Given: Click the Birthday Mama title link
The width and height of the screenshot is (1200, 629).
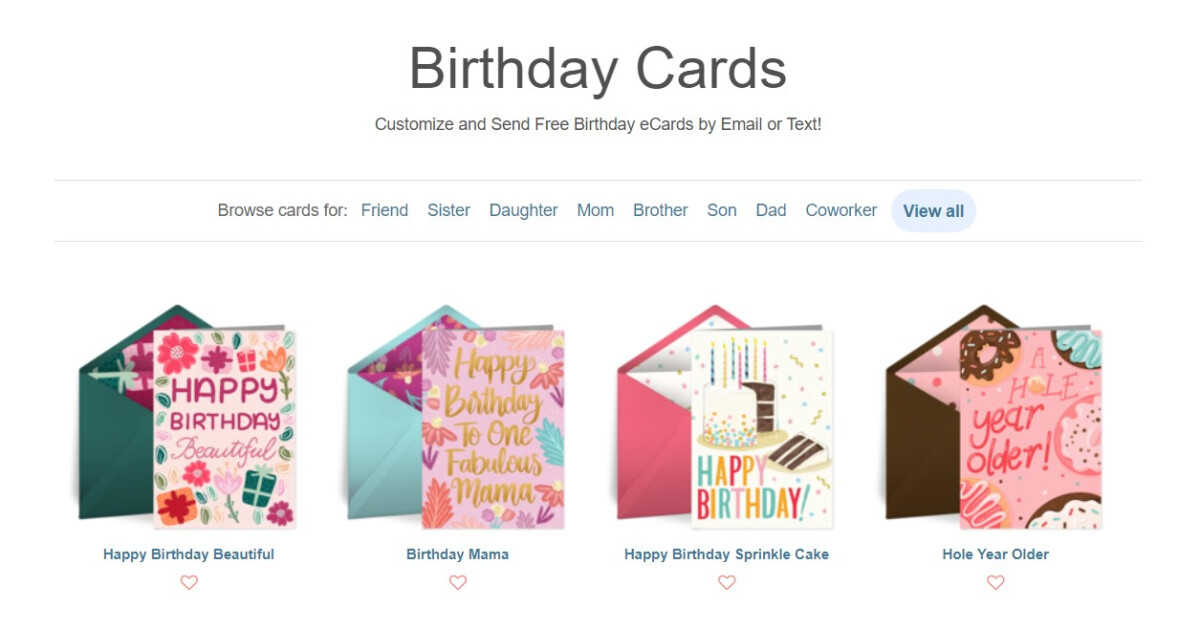Looking at the screenshot, I should tap(458, 554).
